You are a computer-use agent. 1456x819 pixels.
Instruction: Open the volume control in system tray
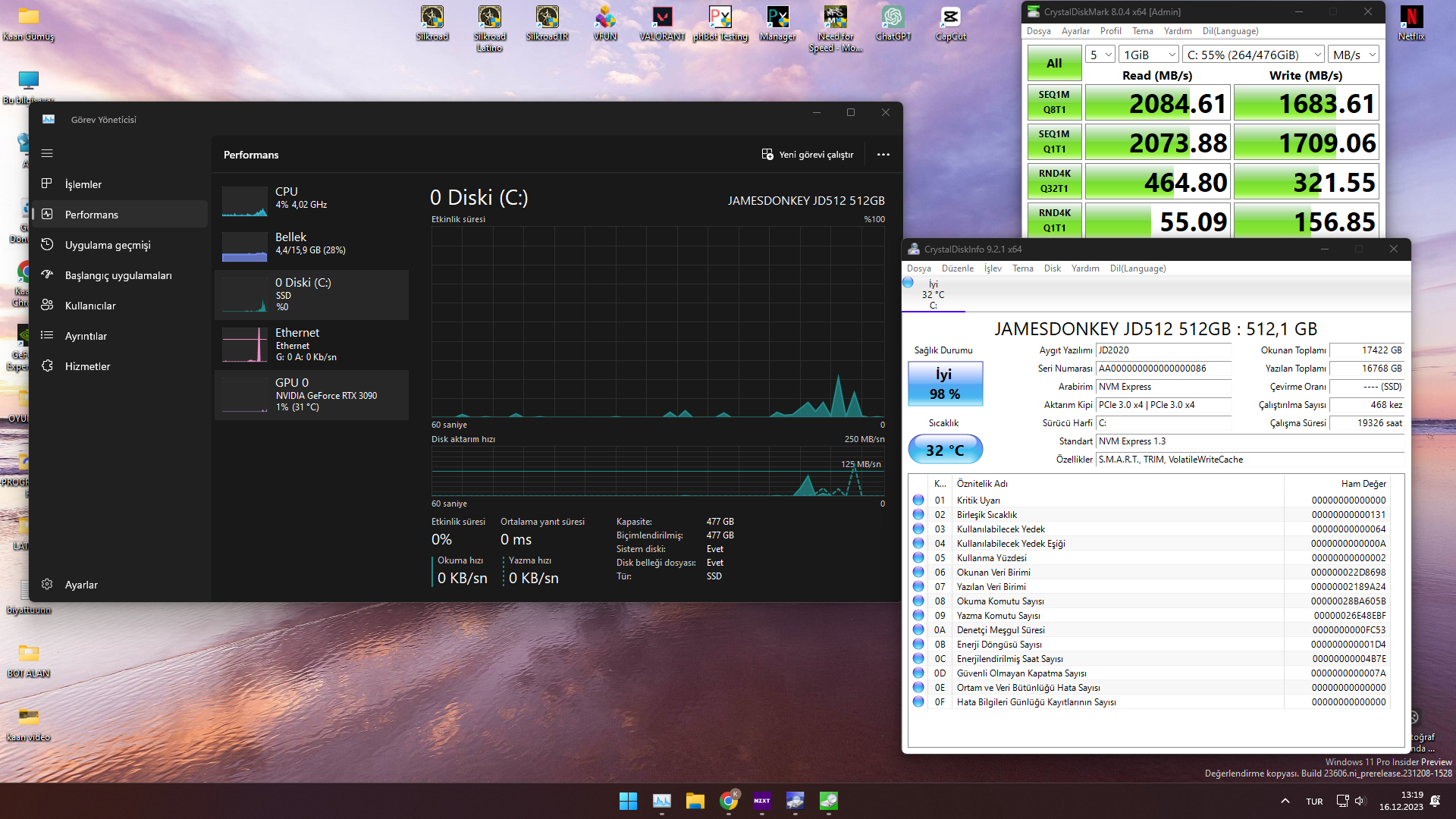pos(1360,801)
